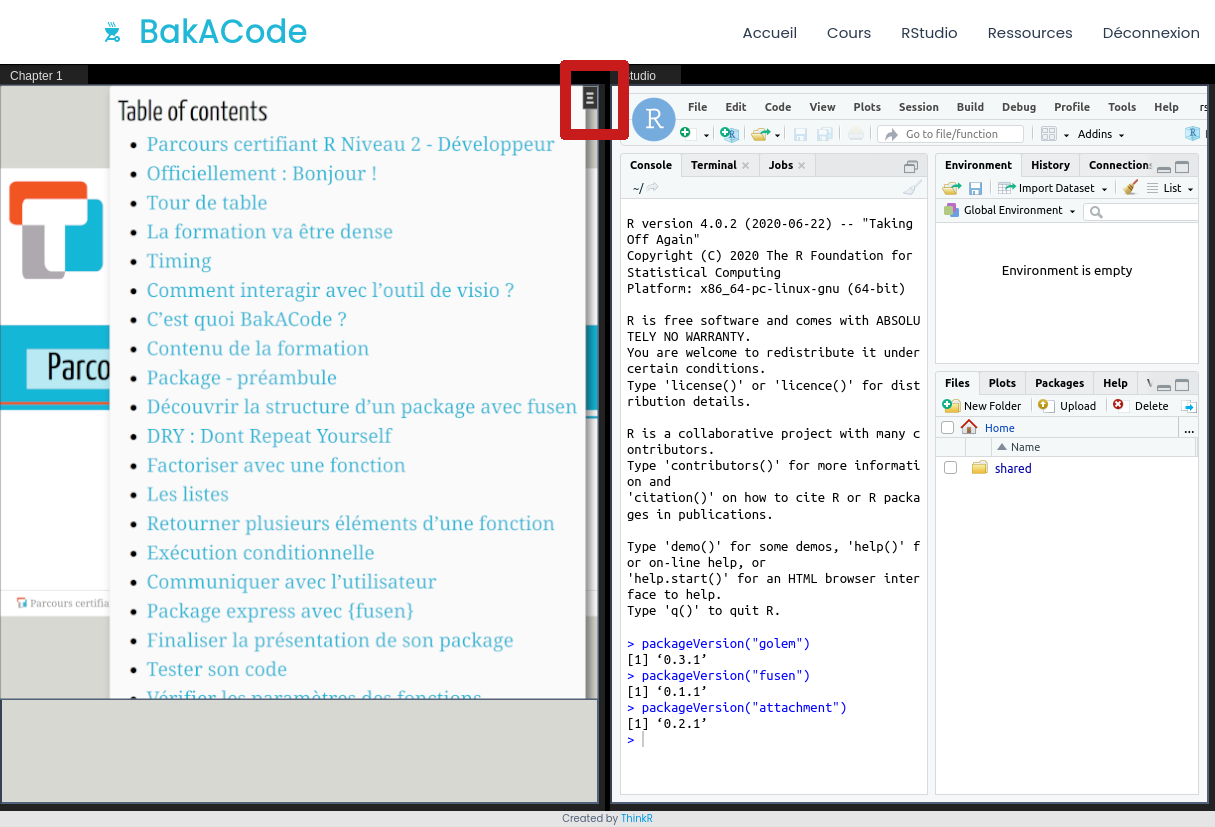Click the RStudio New File plus icon
The image size is (1215, 827).
(x=686, y=133)
